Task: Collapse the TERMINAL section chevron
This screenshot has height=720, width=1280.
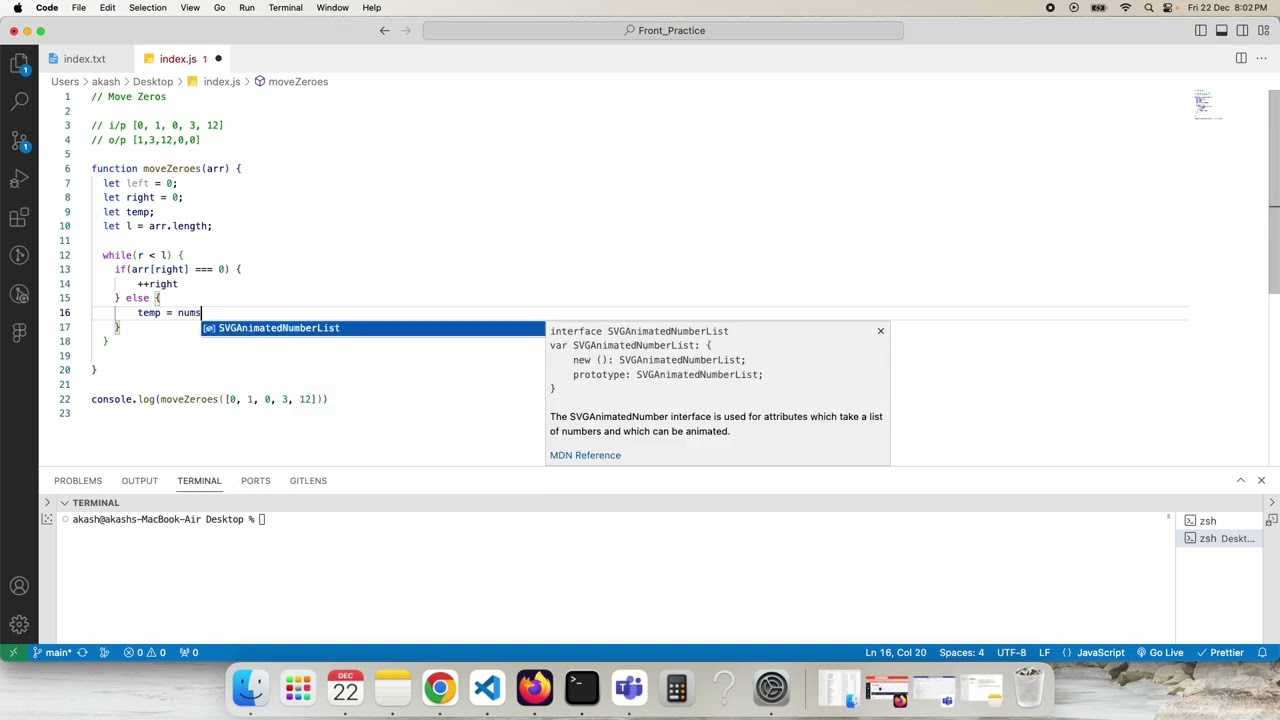Action: point(64,503)
